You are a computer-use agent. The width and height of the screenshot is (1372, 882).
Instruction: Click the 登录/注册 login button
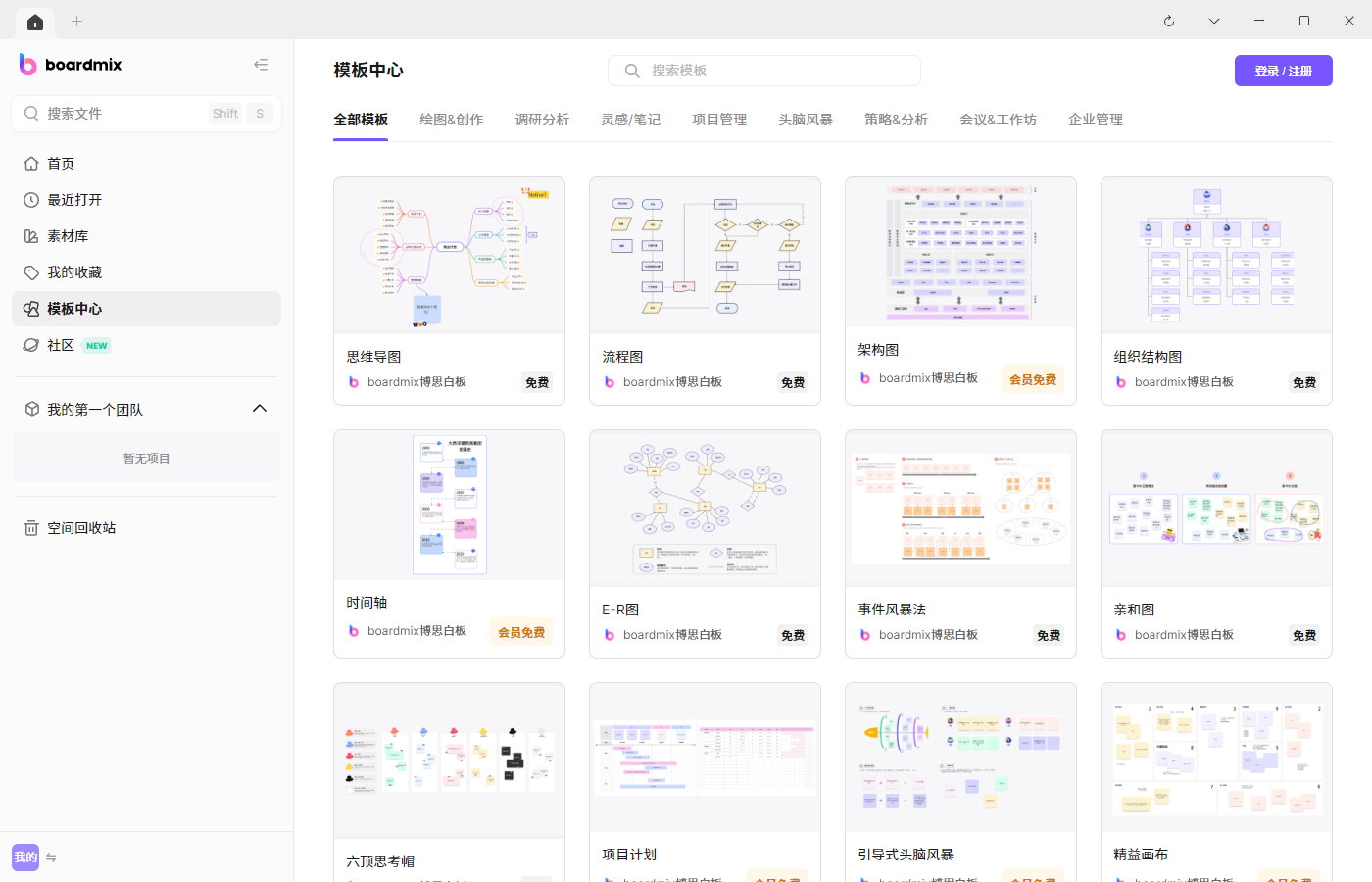(x=1283, y=70)
